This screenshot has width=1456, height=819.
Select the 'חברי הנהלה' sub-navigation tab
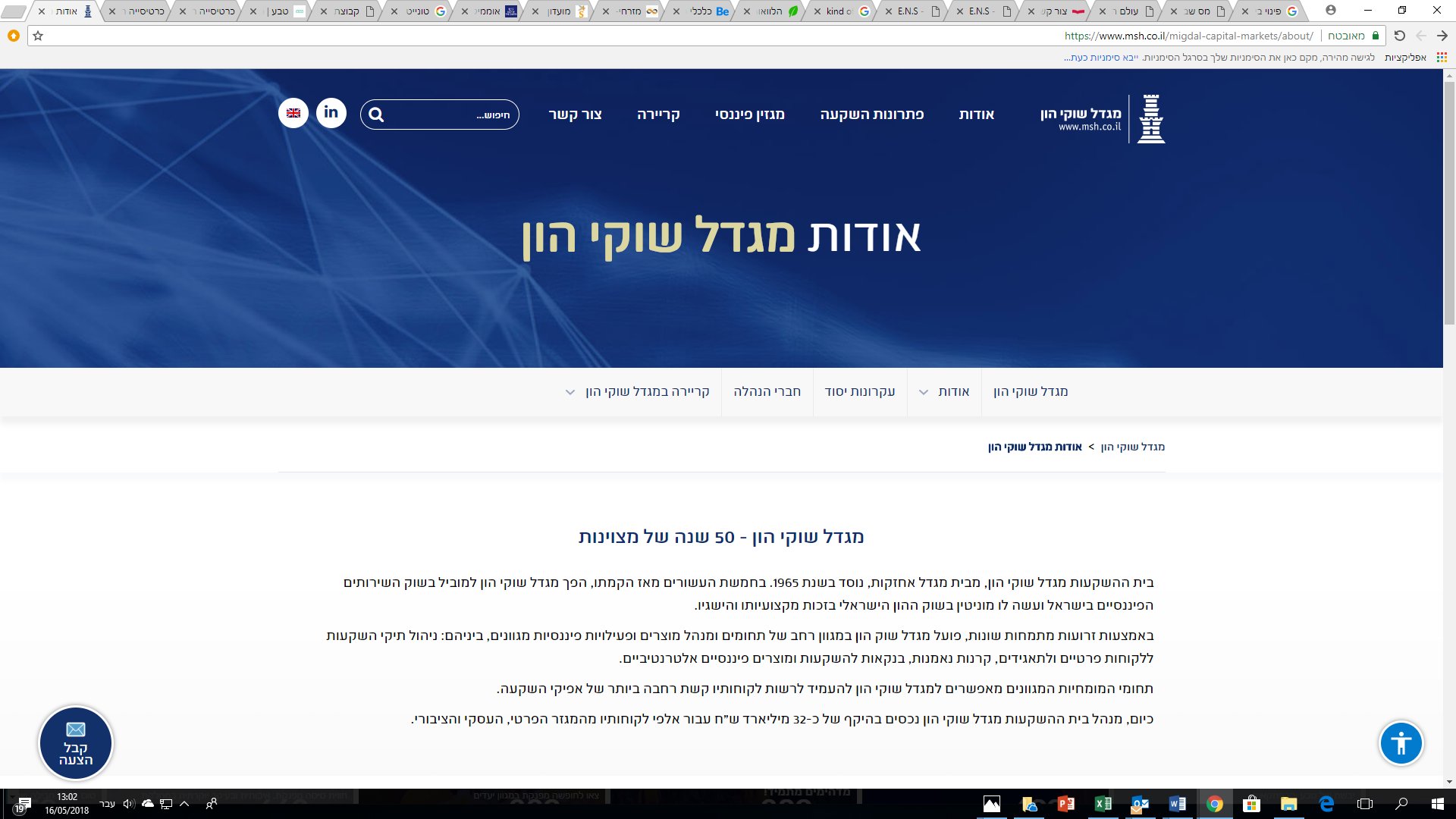point(767,391)
